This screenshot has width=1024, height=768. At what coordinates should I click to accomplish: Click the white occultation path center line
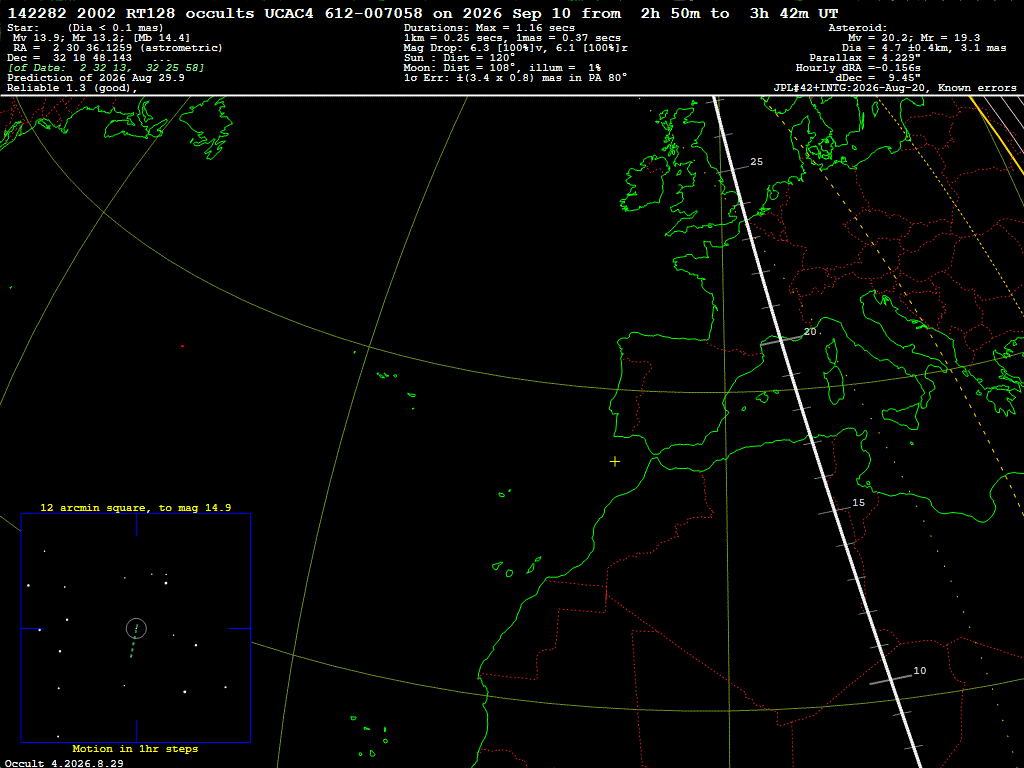tap(816, 431)
